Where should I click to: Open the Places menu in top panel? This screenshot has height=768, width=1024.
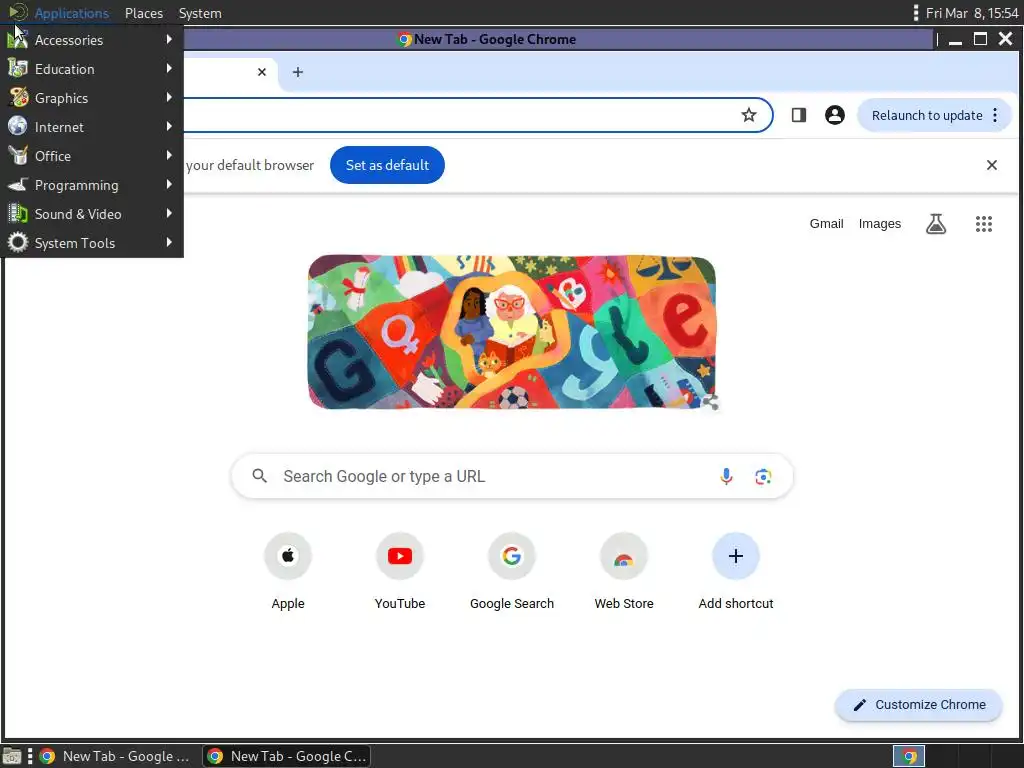click(144, 13)
